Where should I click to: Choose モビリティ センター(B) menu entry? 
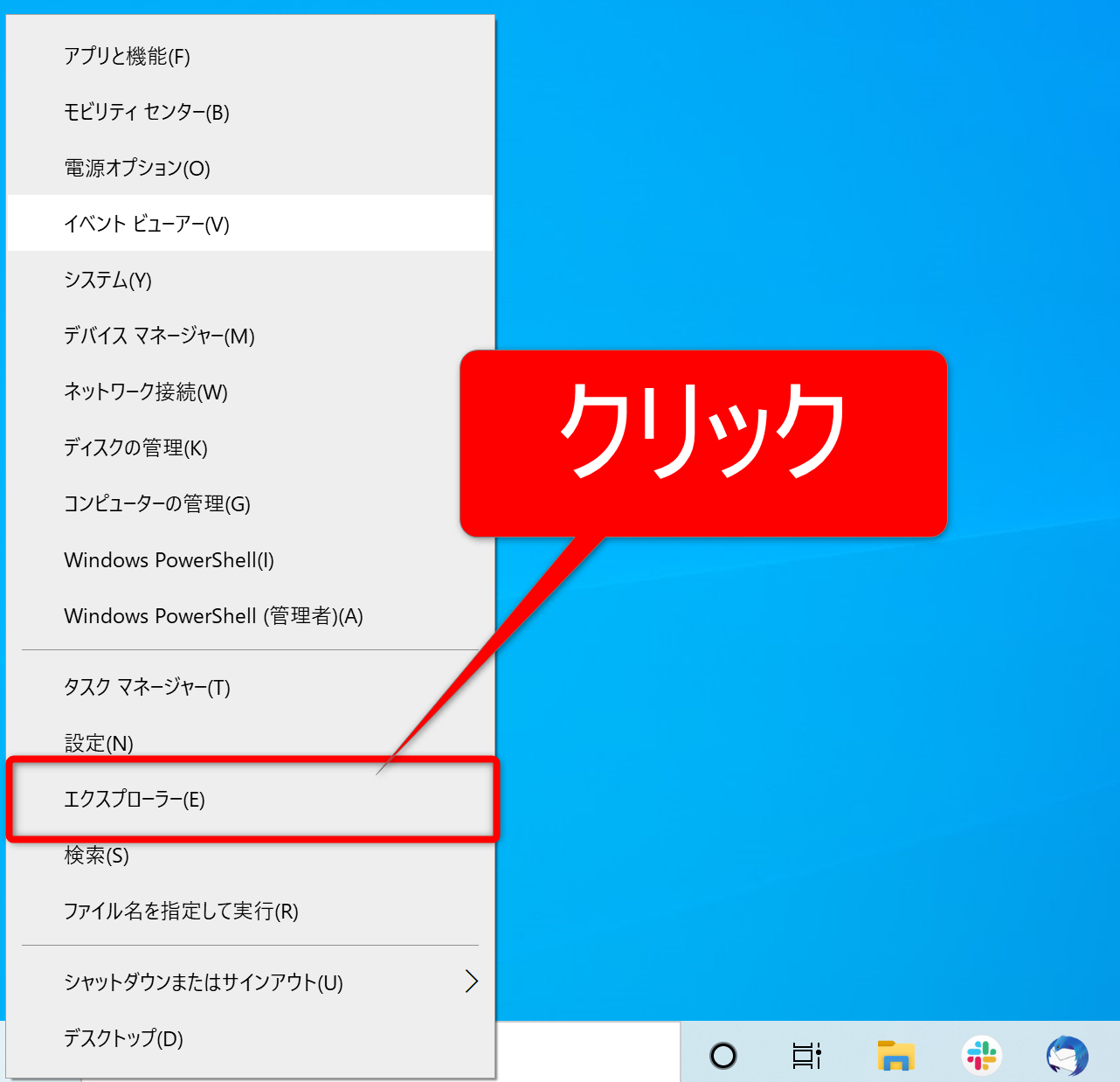pyautogui.click(x=147, y=113)
